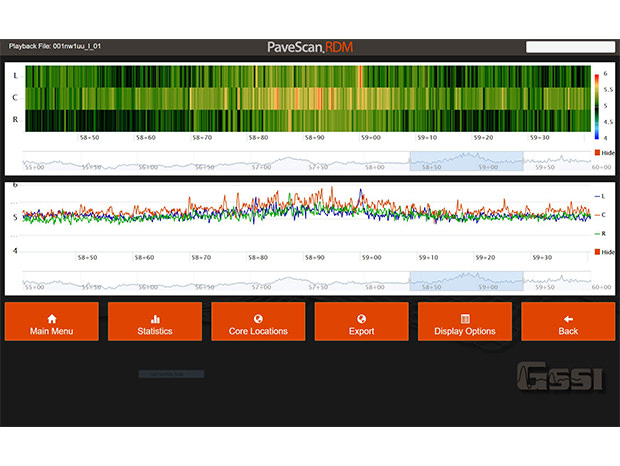Open Core Locations button label
Screen dimensions: 620x466
[x=258, y=331]
